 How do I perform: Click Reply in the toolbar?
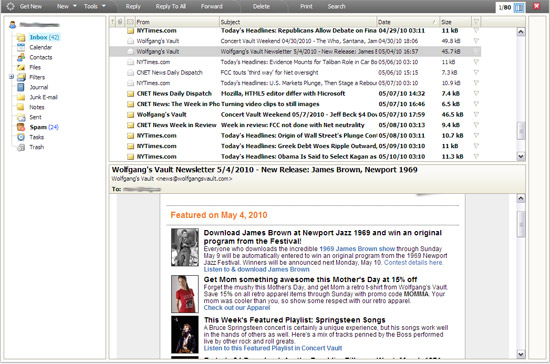[133, 6]
